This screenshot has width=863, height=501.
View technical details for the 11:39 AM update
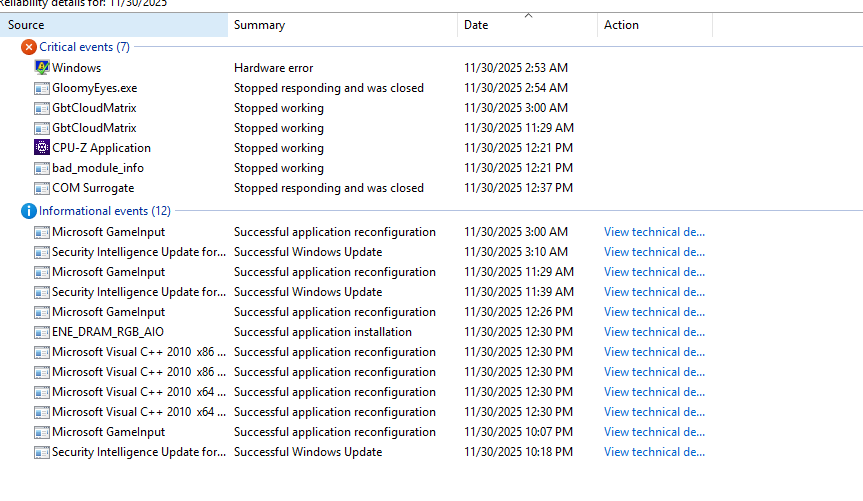[x=654, y=292]
